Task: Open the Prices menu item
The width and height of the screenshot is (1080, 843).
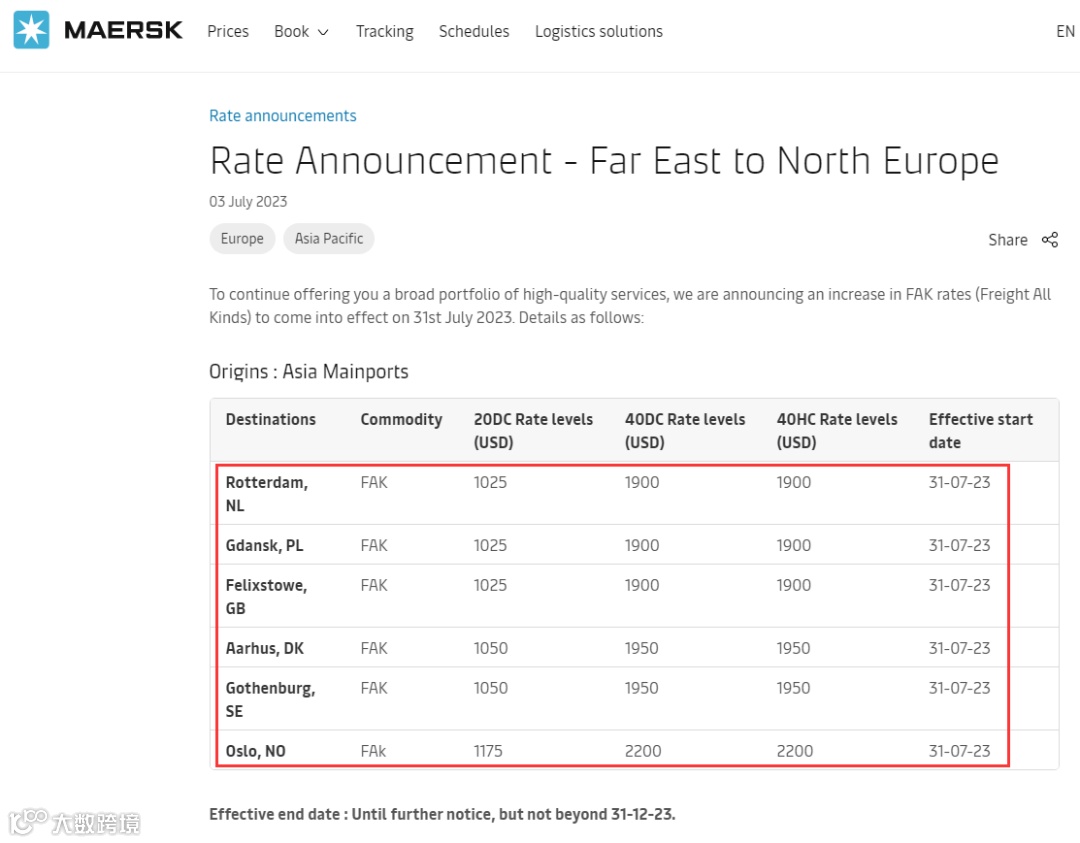Action: [x=228, y=31]
